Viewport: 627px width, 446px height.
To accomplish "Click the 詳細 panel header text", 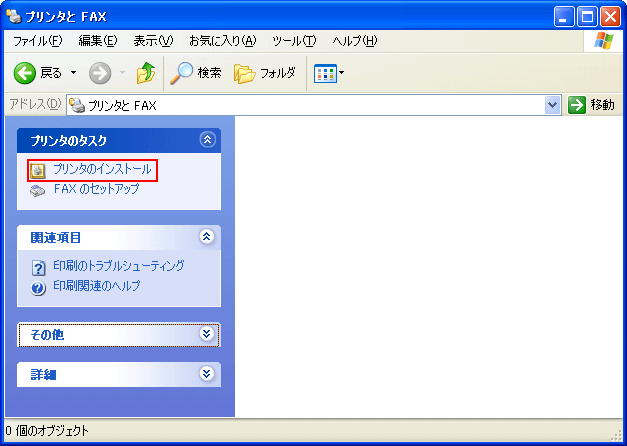I will 43,374.
